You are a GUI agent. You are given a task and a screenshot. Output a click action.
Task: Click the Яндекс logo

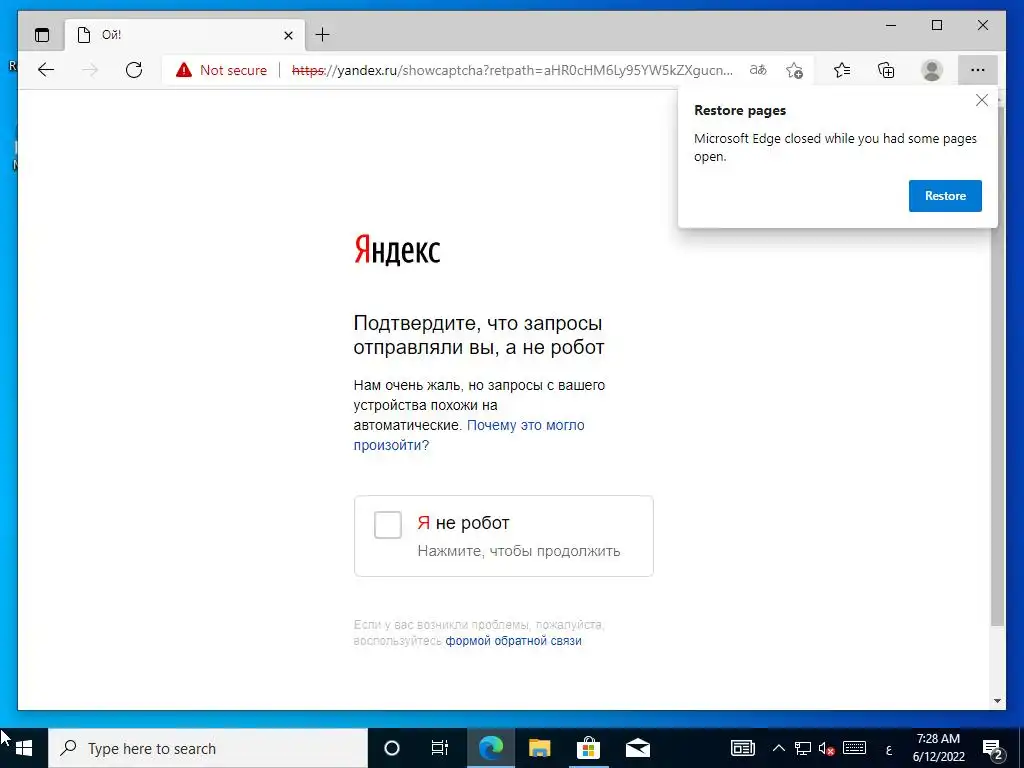(397, 250)
